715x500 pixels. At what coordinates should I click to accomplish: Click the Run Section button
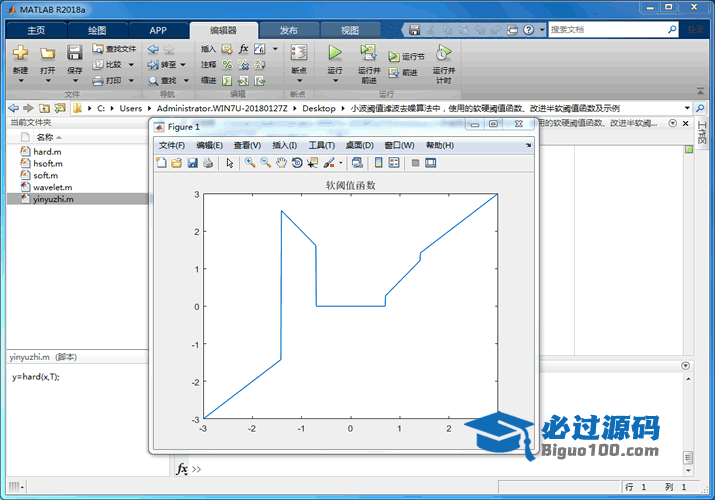click(x=406, y=57)
